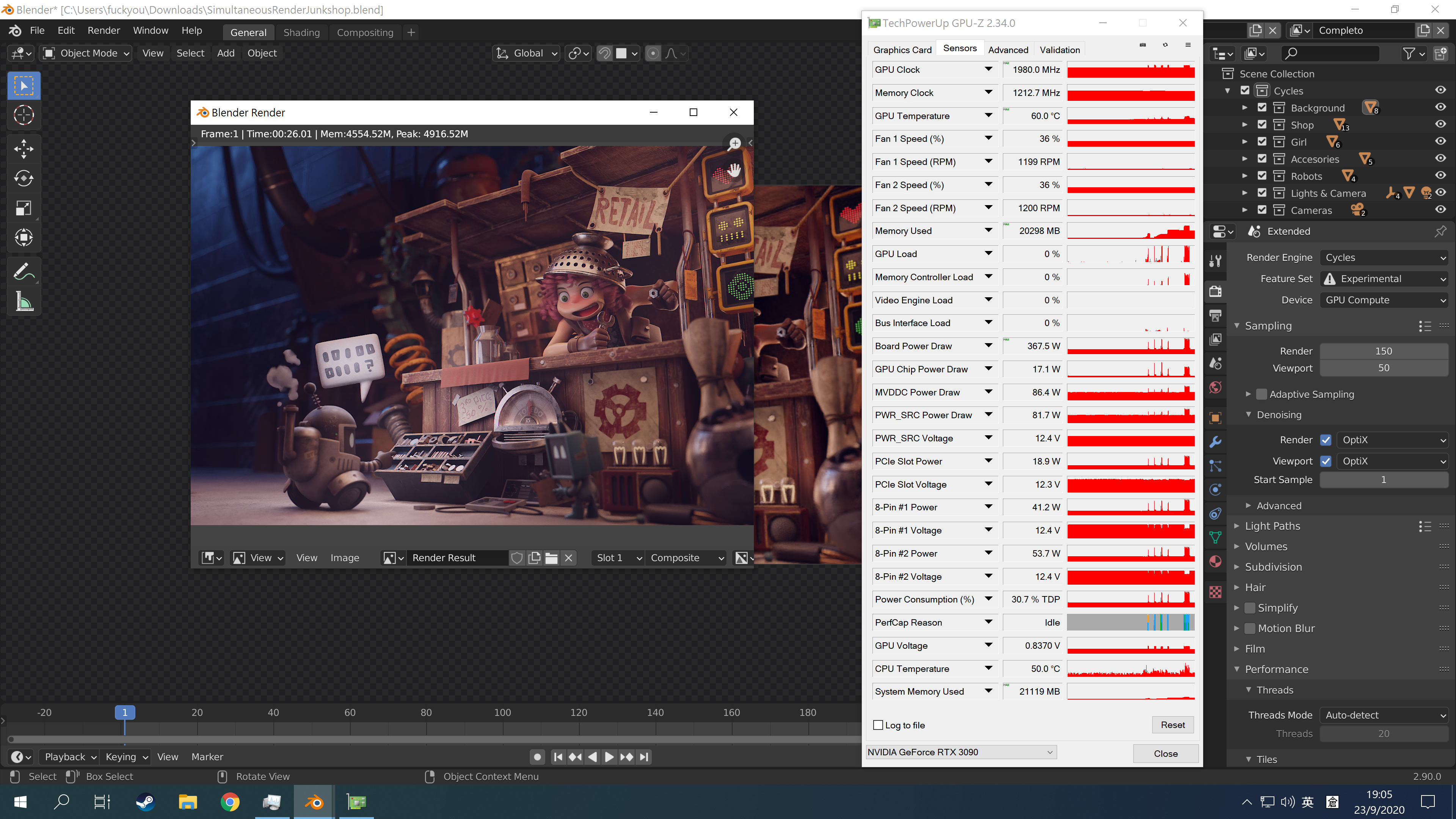Click the Add menu in viewport header
The image size is (1456, 819).
tap(226, 53)
